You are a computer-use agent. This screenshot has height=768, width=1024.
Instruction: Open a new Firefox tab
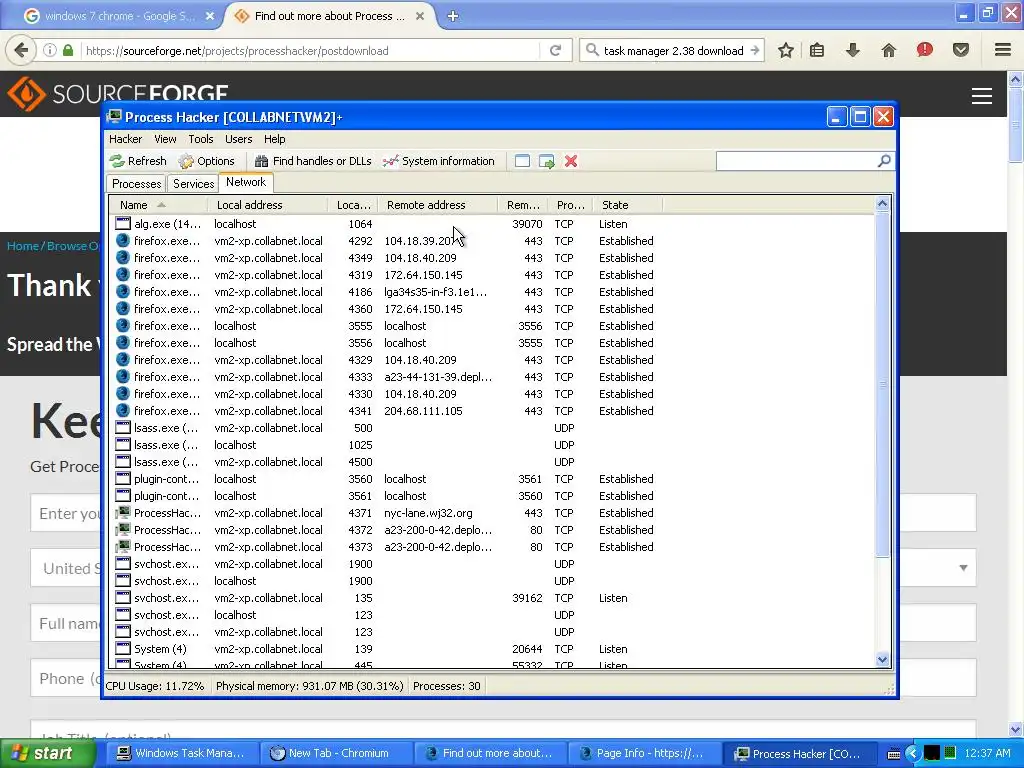453,16
